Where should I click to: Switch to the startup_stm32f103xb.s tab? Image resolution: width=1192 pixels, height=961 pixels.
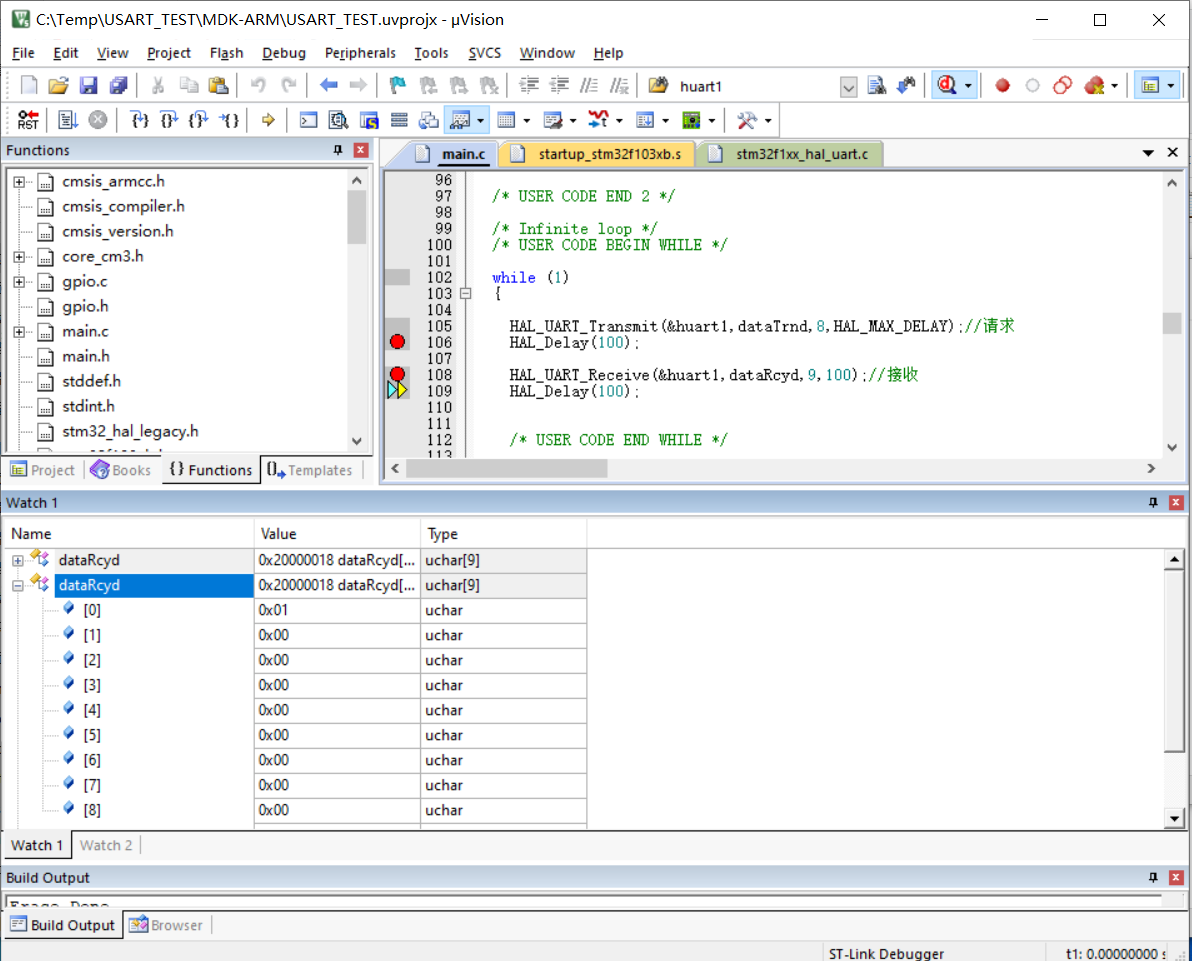600,154
